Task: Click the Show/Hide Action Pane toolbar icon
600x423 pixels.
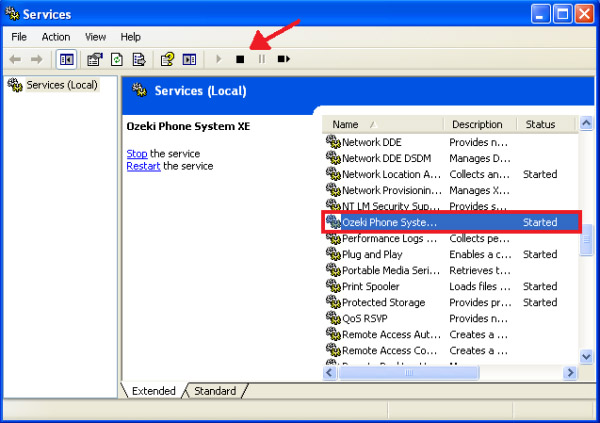Action: 189,59
